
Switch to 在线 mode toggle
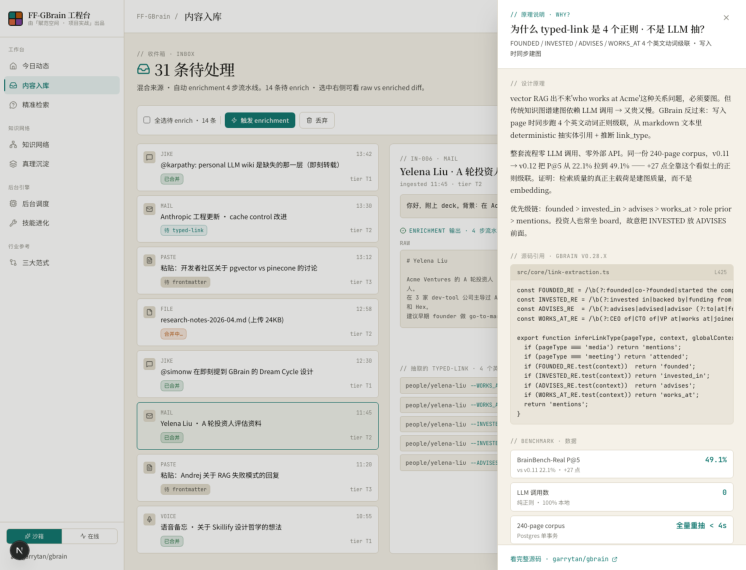90,536
